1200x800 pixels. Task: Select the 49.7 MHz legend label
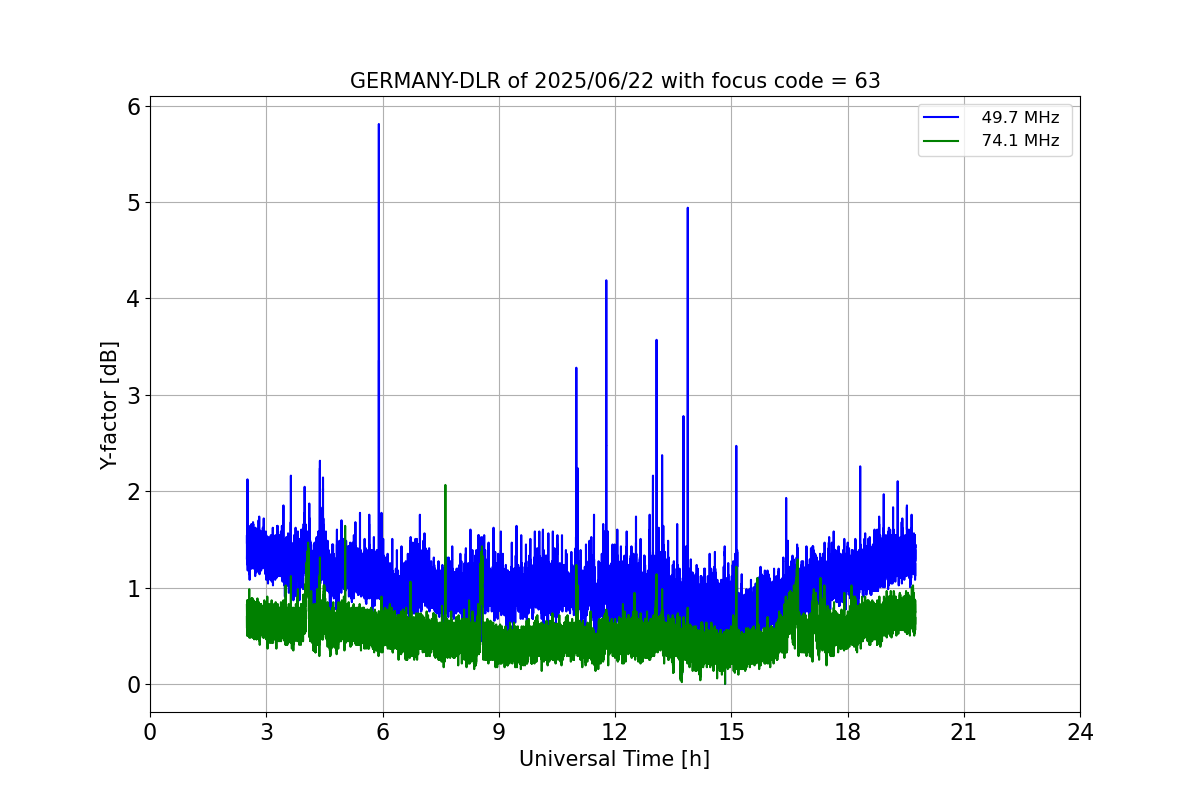1020,118
